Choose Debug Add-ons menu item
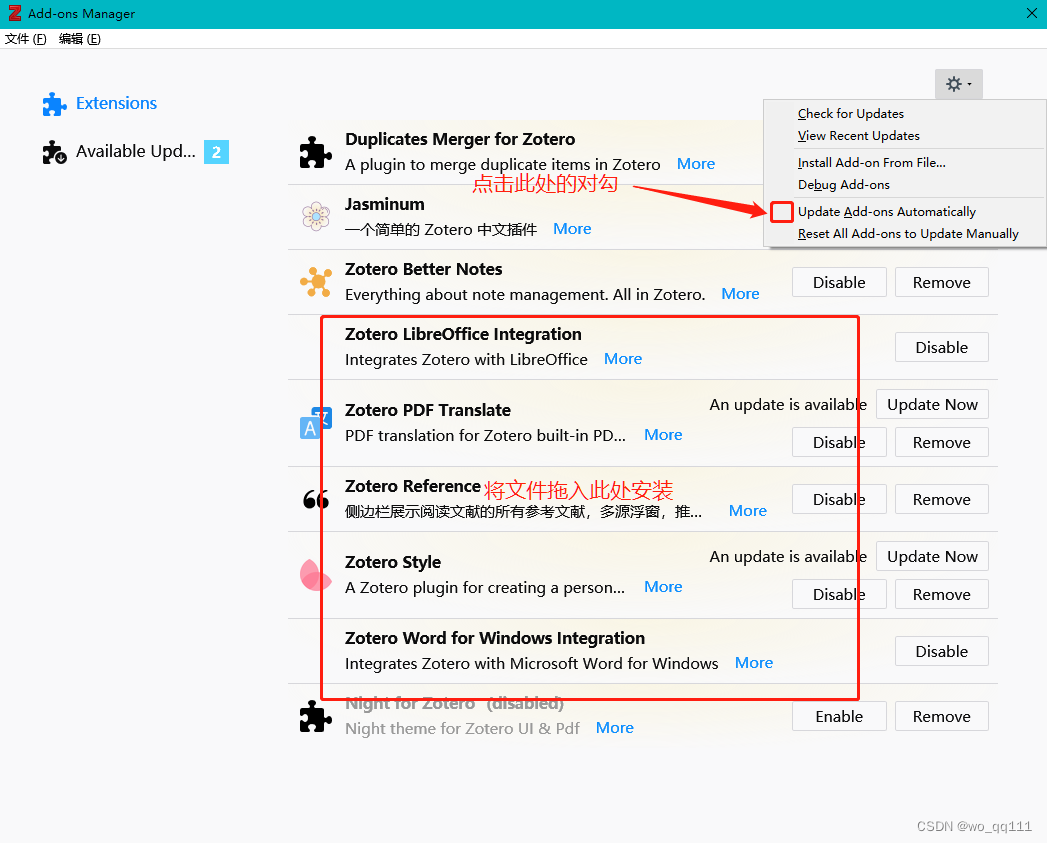Image resolution: width=1047 pixels, height=843 pixels. (843, 184)
